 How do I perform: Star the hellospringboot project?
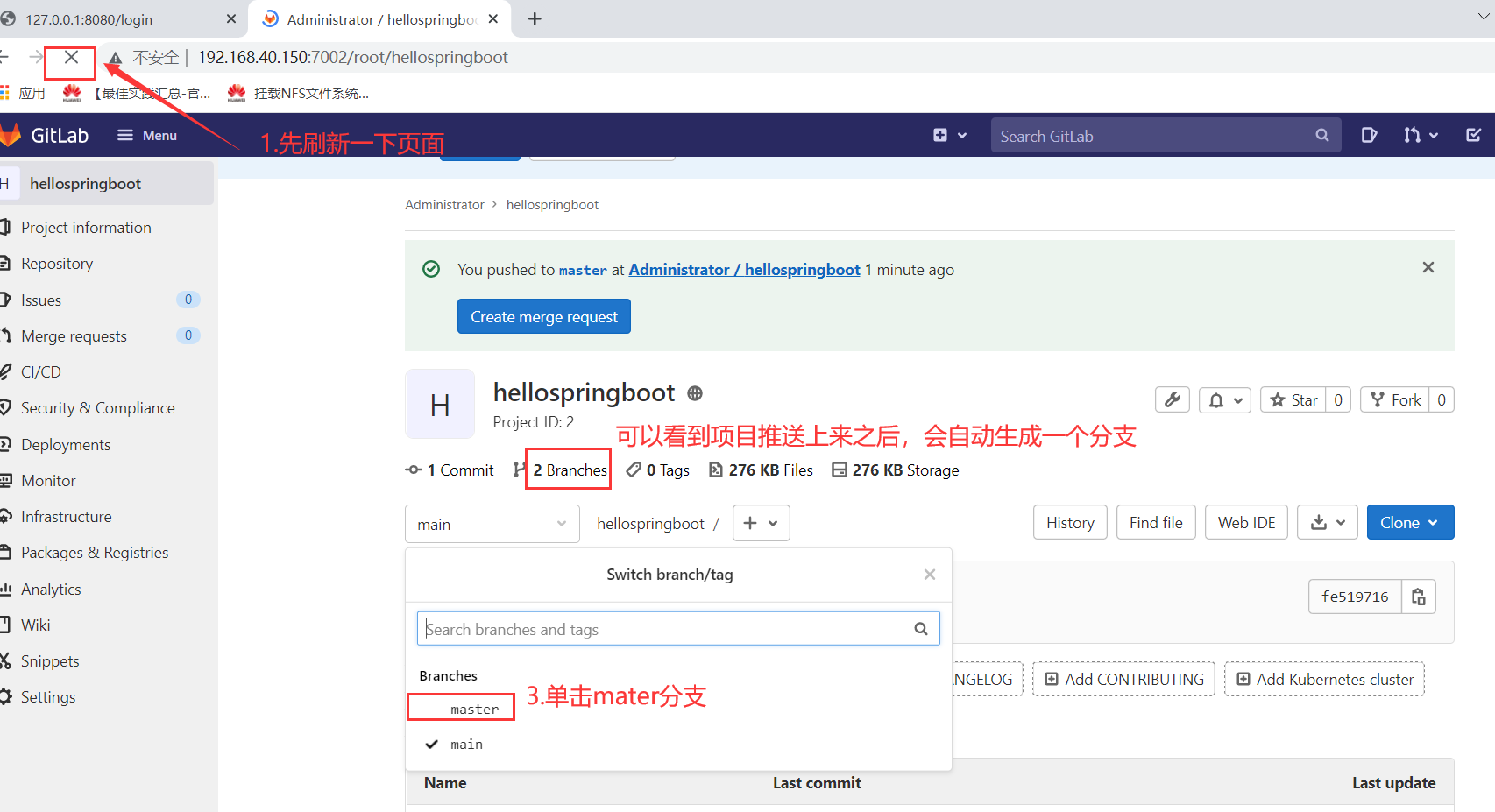point(1293,399)
